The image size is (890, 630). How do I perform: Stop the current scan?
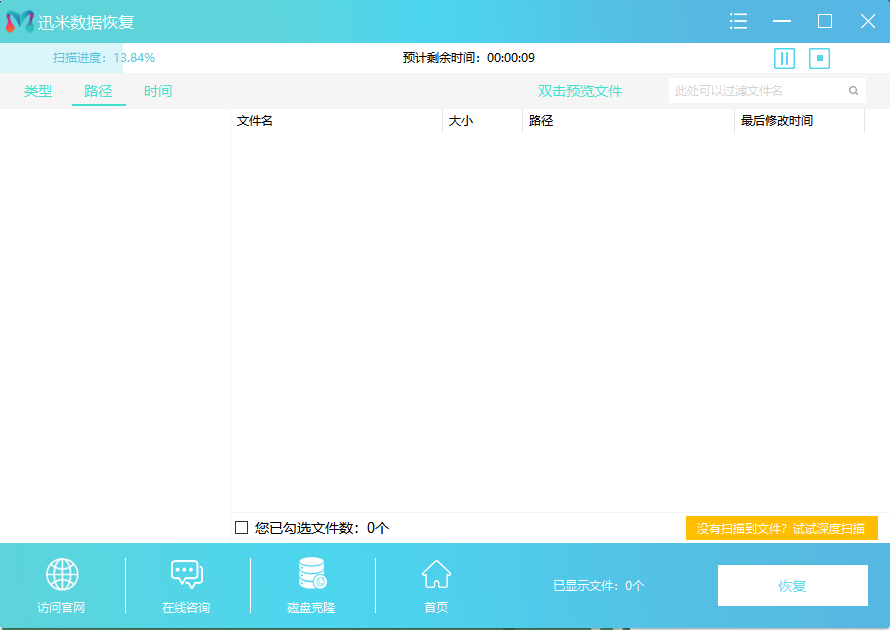click(x=819, y=58)
